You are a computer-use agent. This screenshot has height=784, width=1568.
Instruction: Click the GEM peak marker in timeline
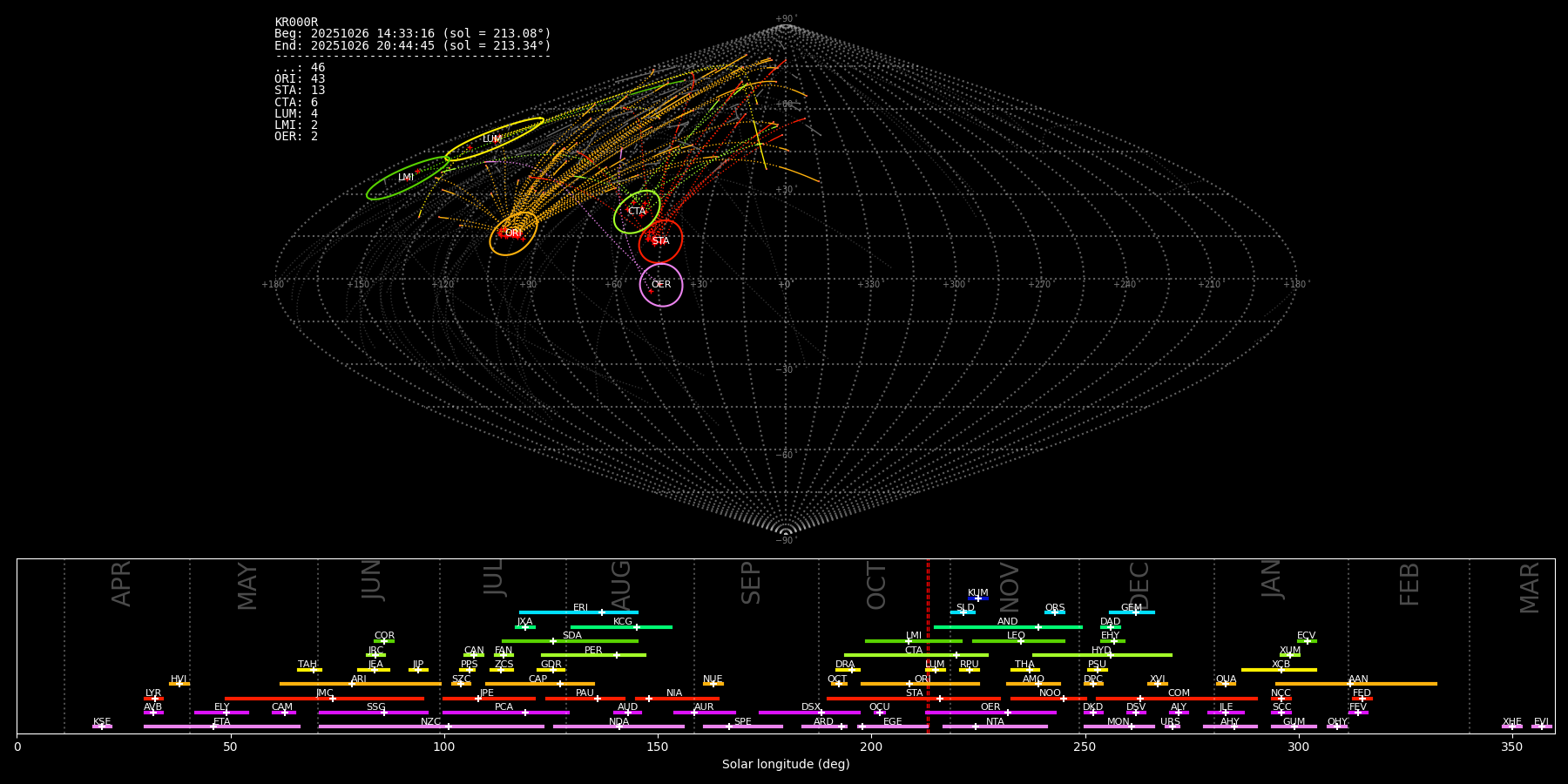(x=1135, y=612)
